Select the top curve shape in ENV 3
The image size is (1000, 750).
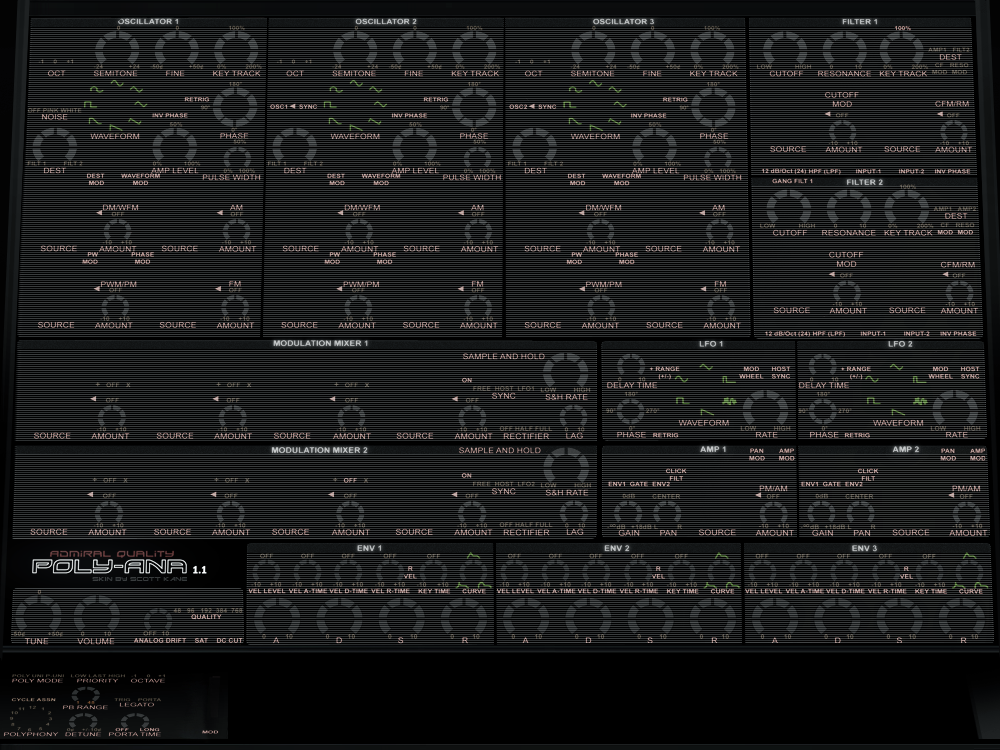(969, 556)
